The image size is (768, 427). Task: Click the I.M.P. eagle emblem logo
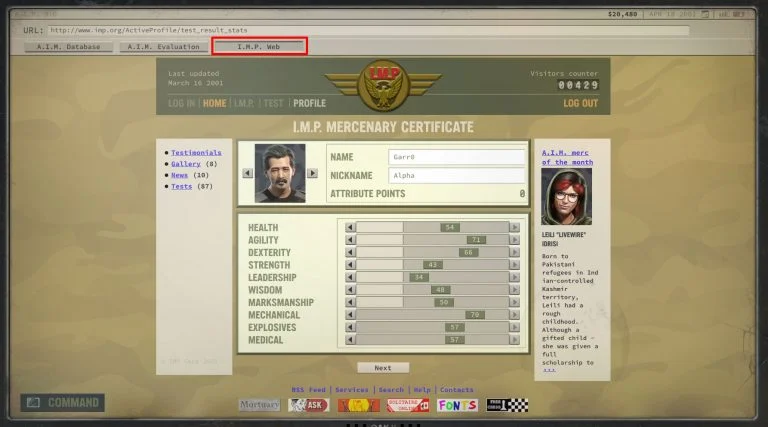pos(383,86)
